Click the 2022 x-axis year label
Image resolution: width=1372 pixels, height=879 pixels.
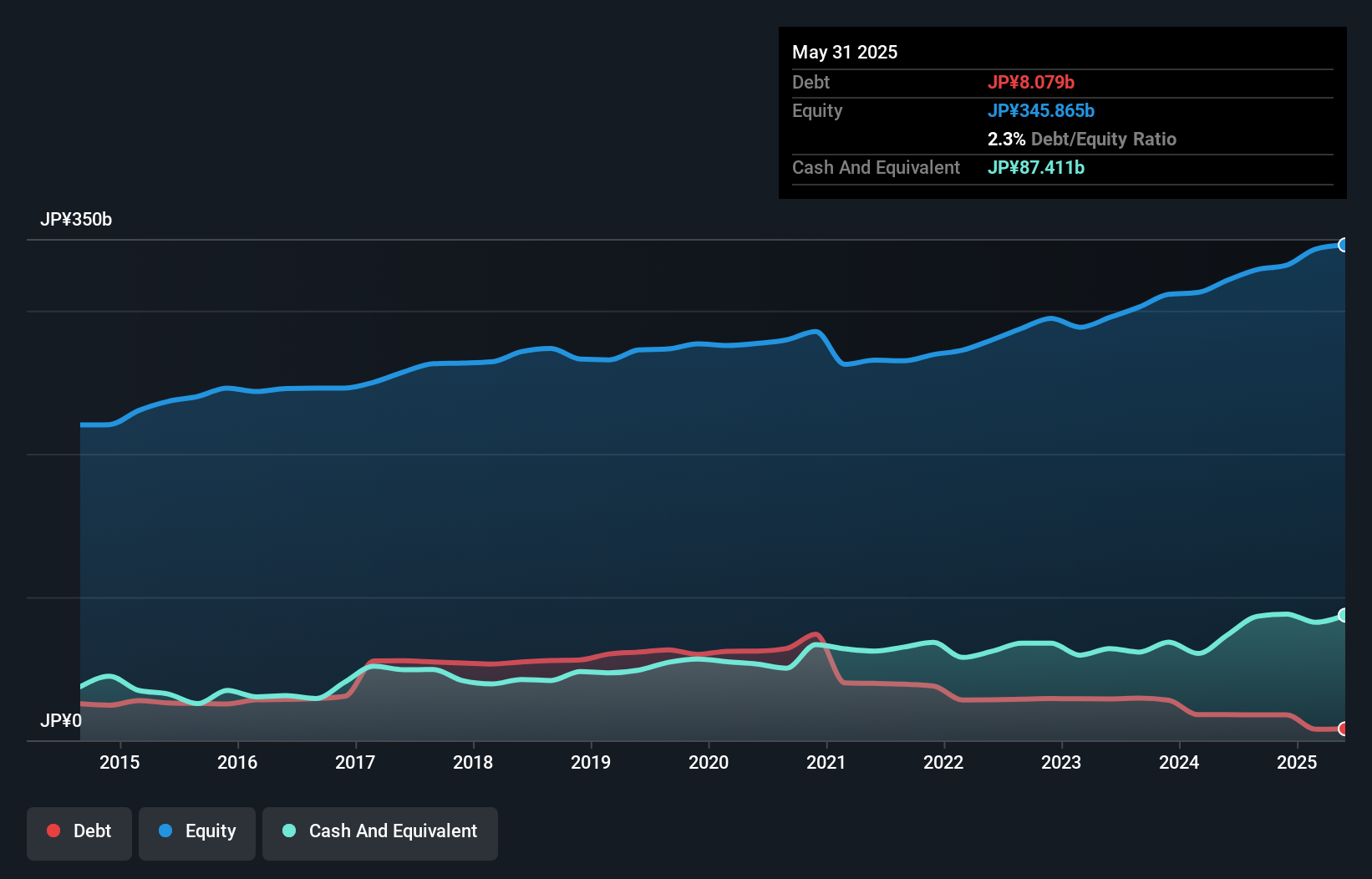tap(943, 762)
